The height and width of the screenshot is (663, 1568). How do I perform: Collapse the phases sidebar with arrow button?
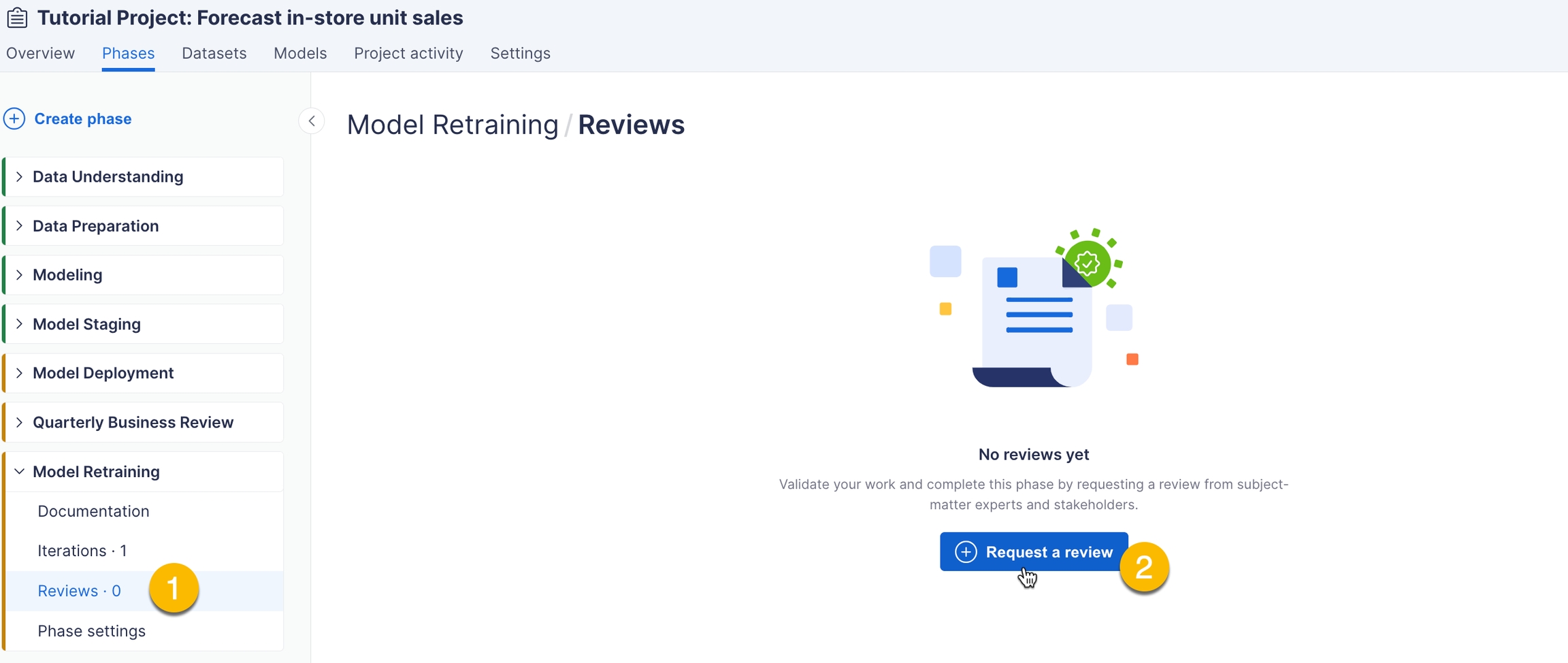[x=312, y=121]
